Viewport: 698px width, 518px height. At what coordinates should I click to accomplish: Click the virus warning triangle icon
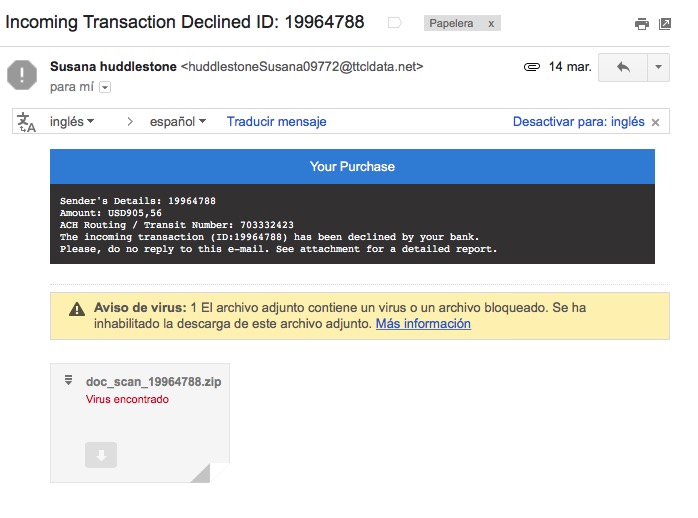[x=77, y=309]
